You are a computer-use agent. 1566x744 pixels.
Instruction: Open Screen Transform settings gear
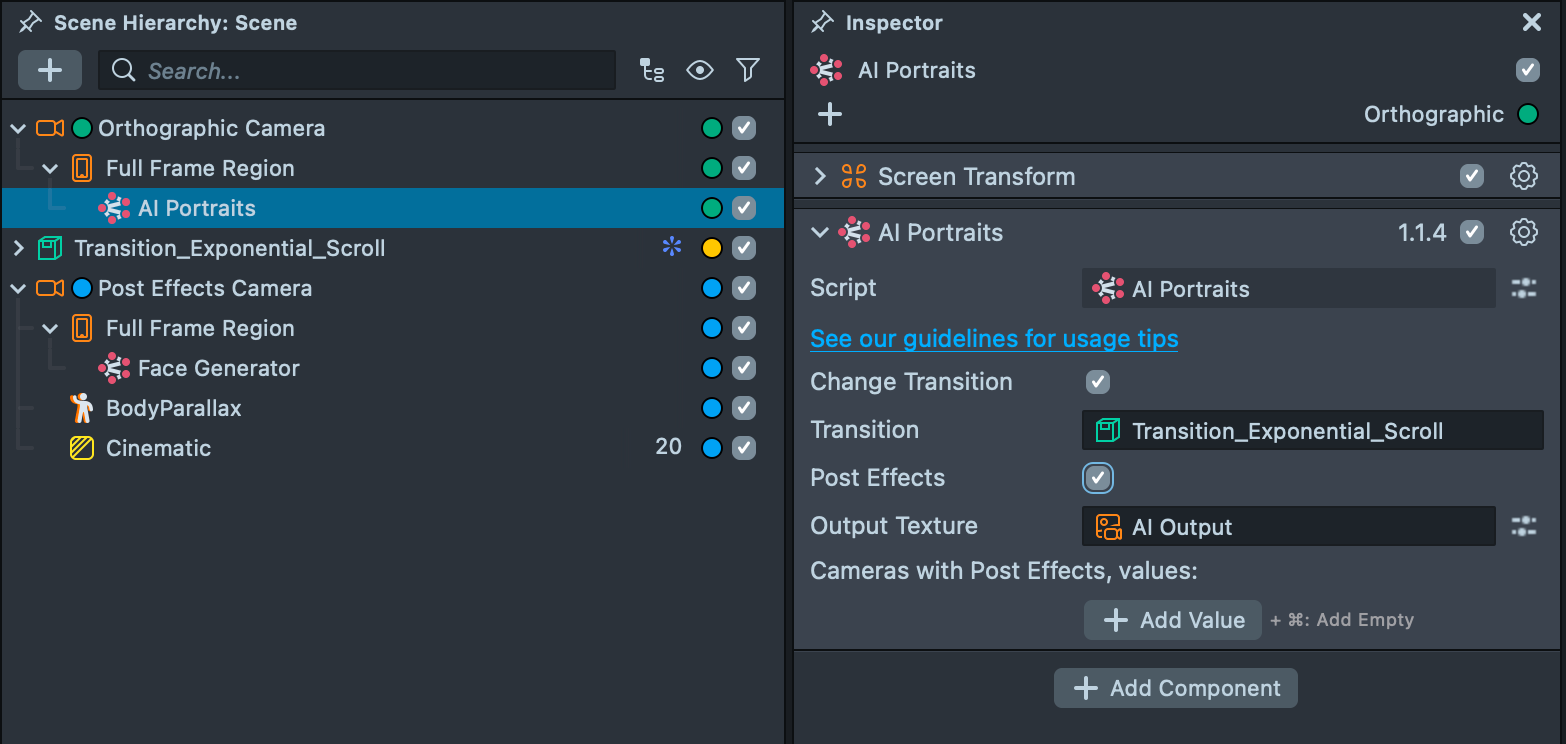click(1523, 177)
